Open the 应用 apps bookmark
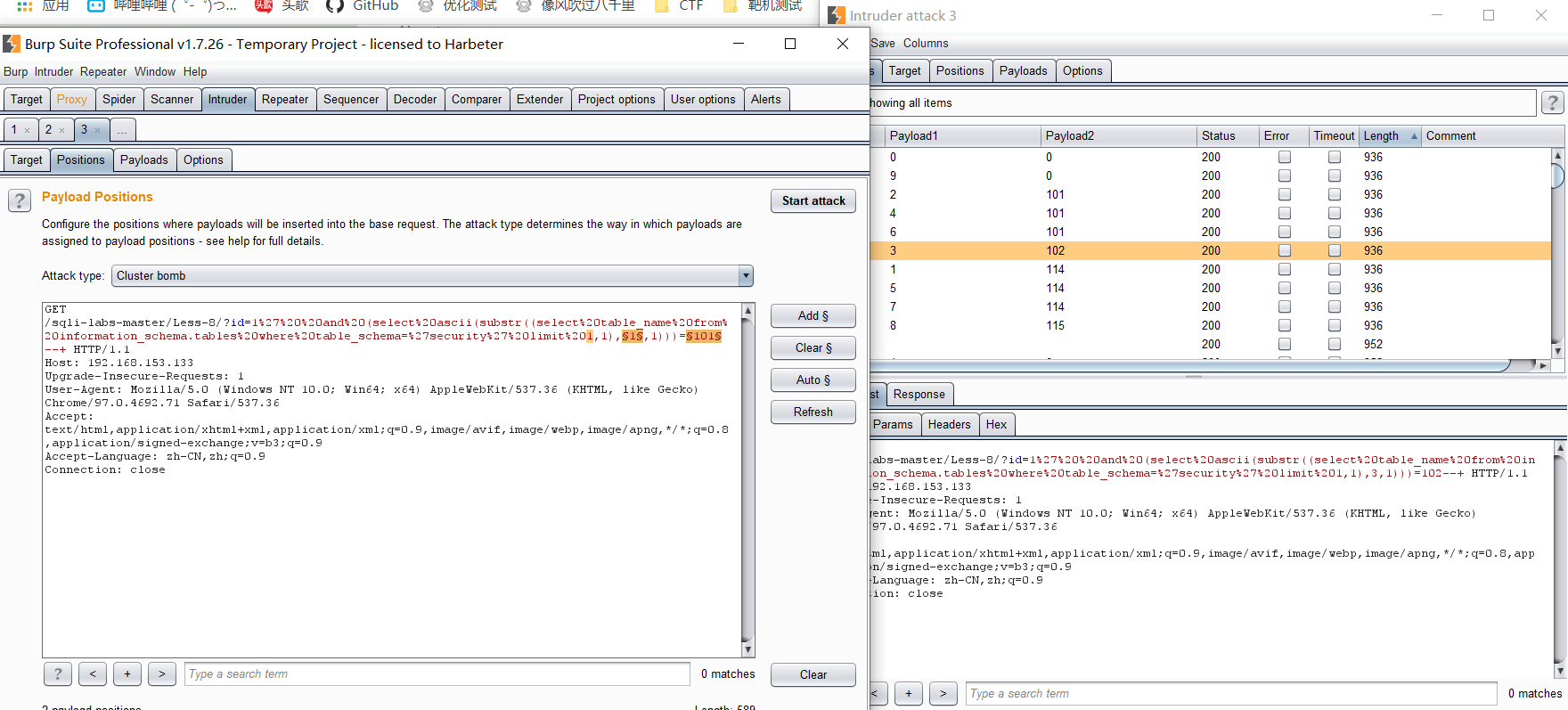The height and width of the screenshot is (710, 1568). [43, 5]
